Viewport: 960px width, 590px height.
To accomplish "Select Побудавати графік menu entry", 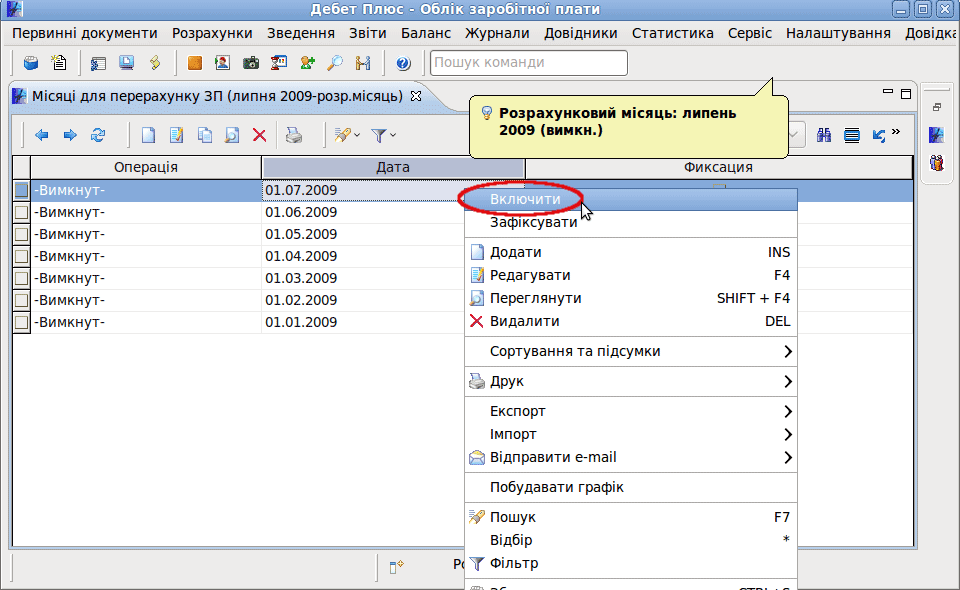I will pos(631,487).
